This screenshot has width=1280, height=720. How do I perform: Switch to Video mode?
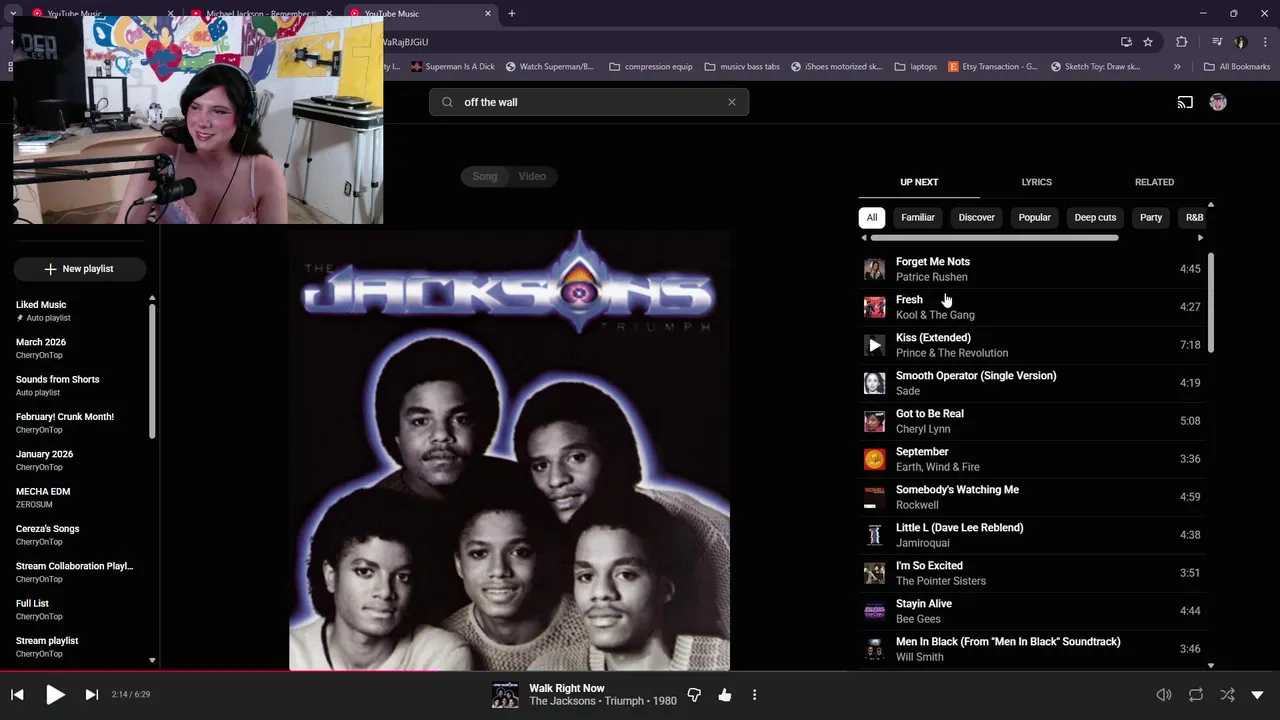pos(532,176)
